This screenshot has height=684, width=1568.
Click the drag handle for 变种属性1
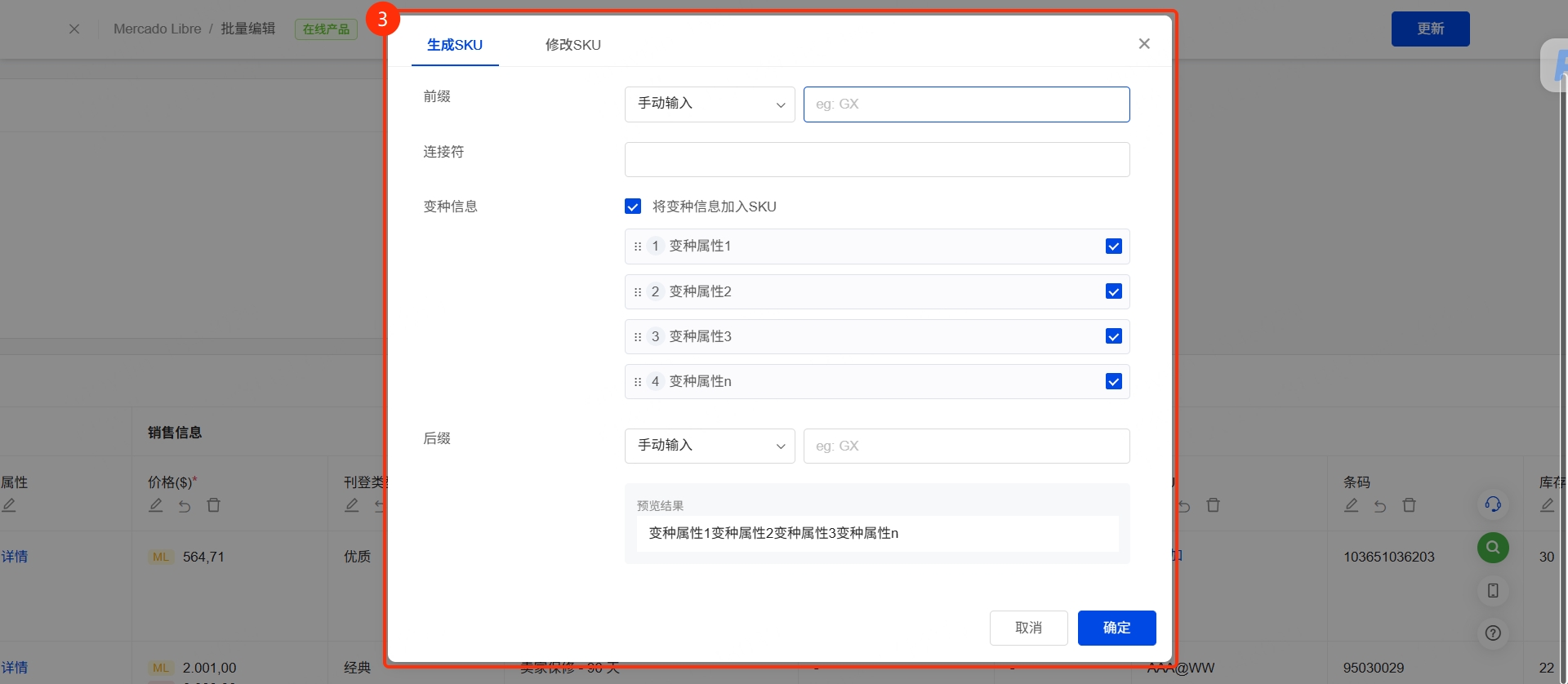pyautogui.click(x=638, y=247)
